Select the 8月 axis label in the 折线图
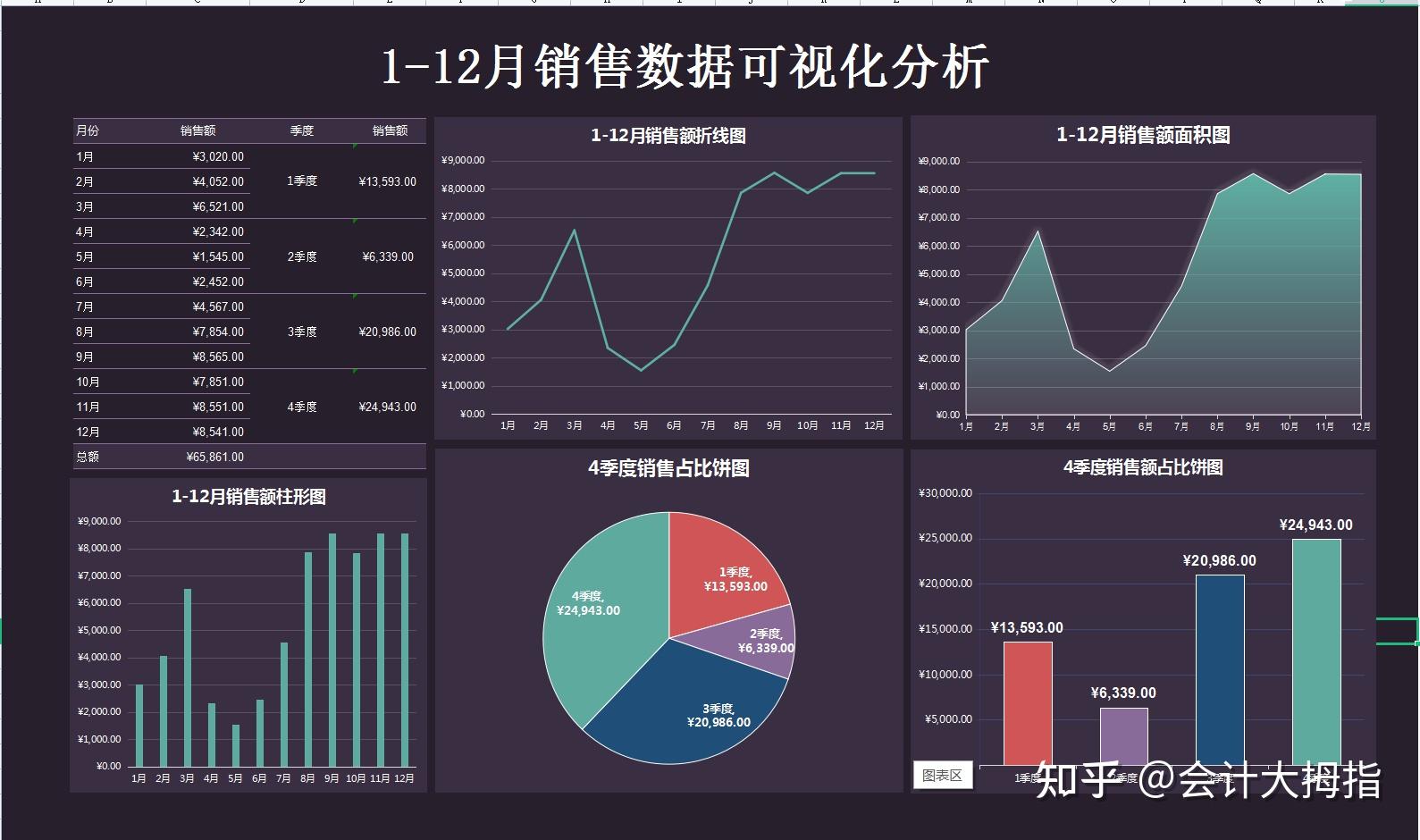Image resolution: width=1420 pixels, height=840 pixels. (x=741, y=425)
